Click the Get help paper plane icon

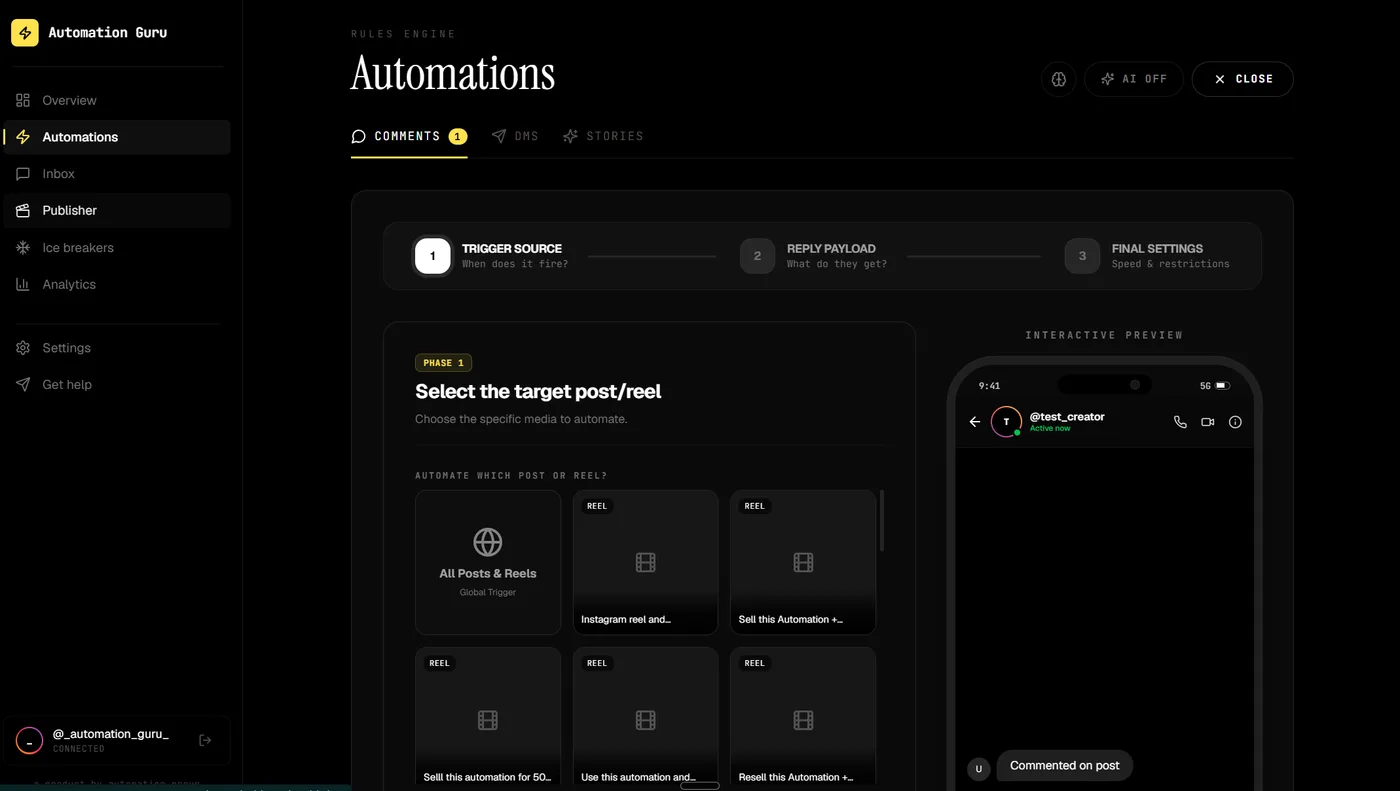click(23, 385)
